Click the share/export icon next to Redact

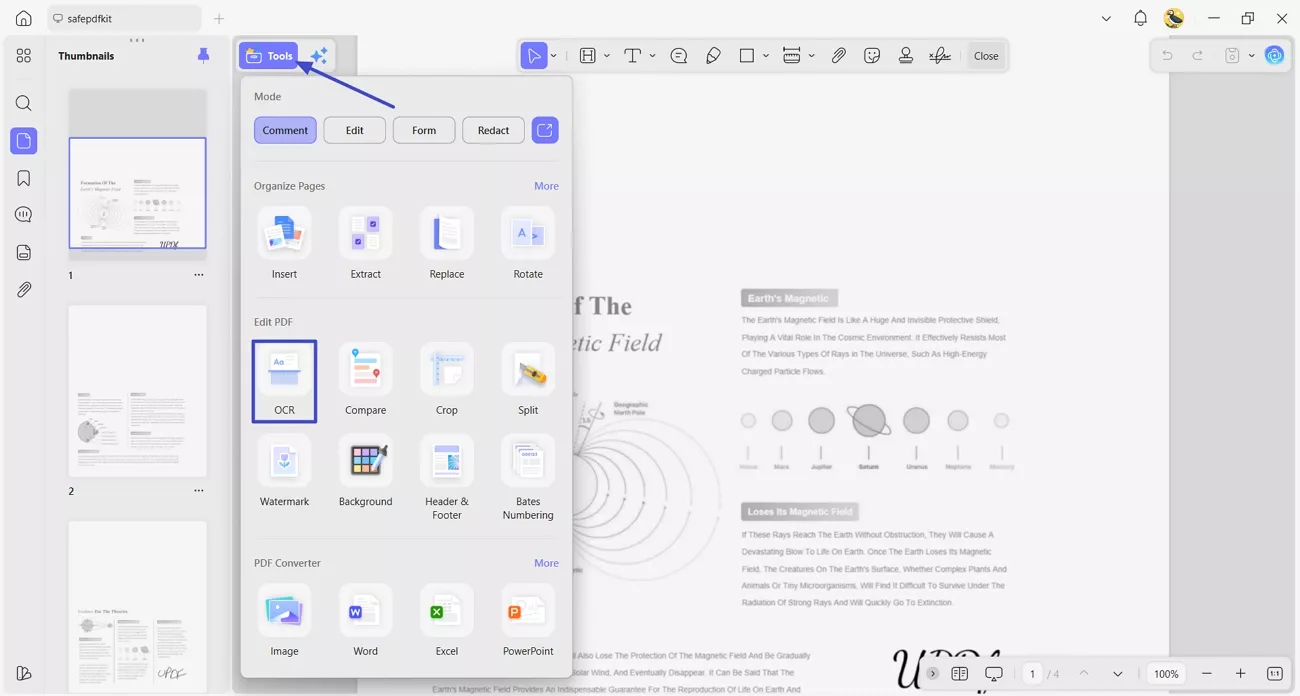tap(545, 130)
